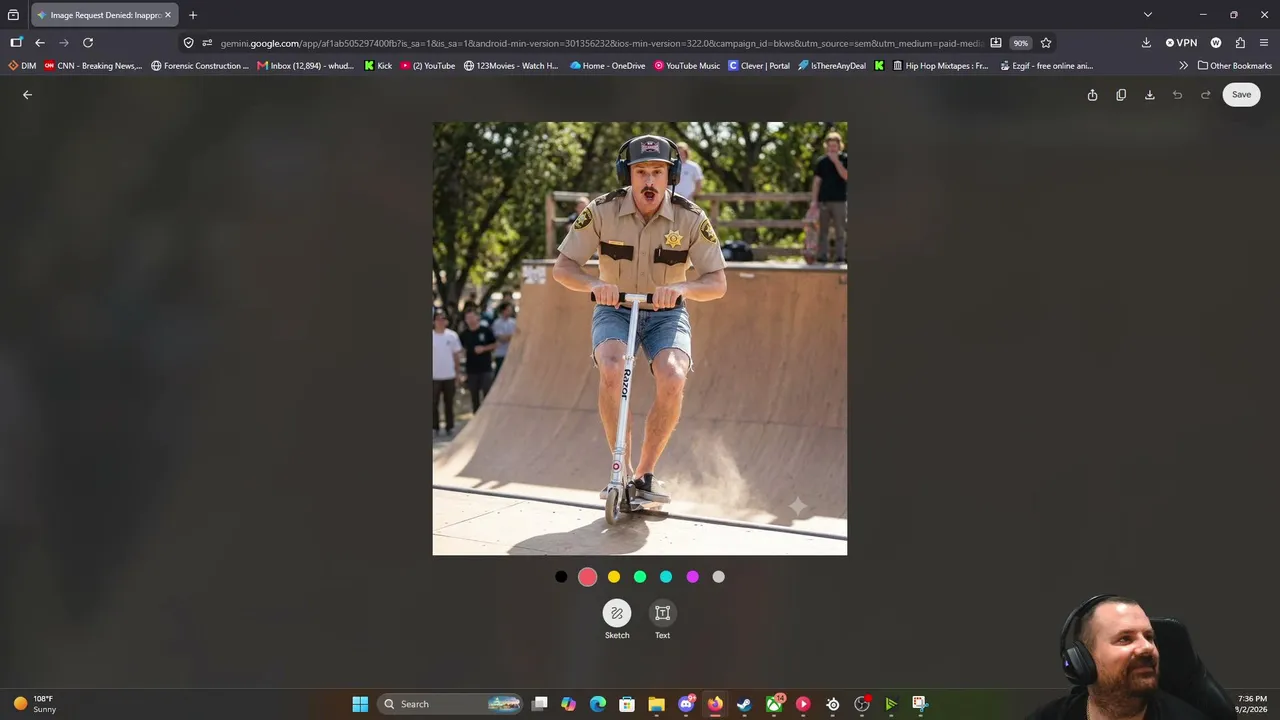This screenshot has width=1280, height=720.
Task: Open the Other Bookmarks folder
Action: click(1235, 66)
